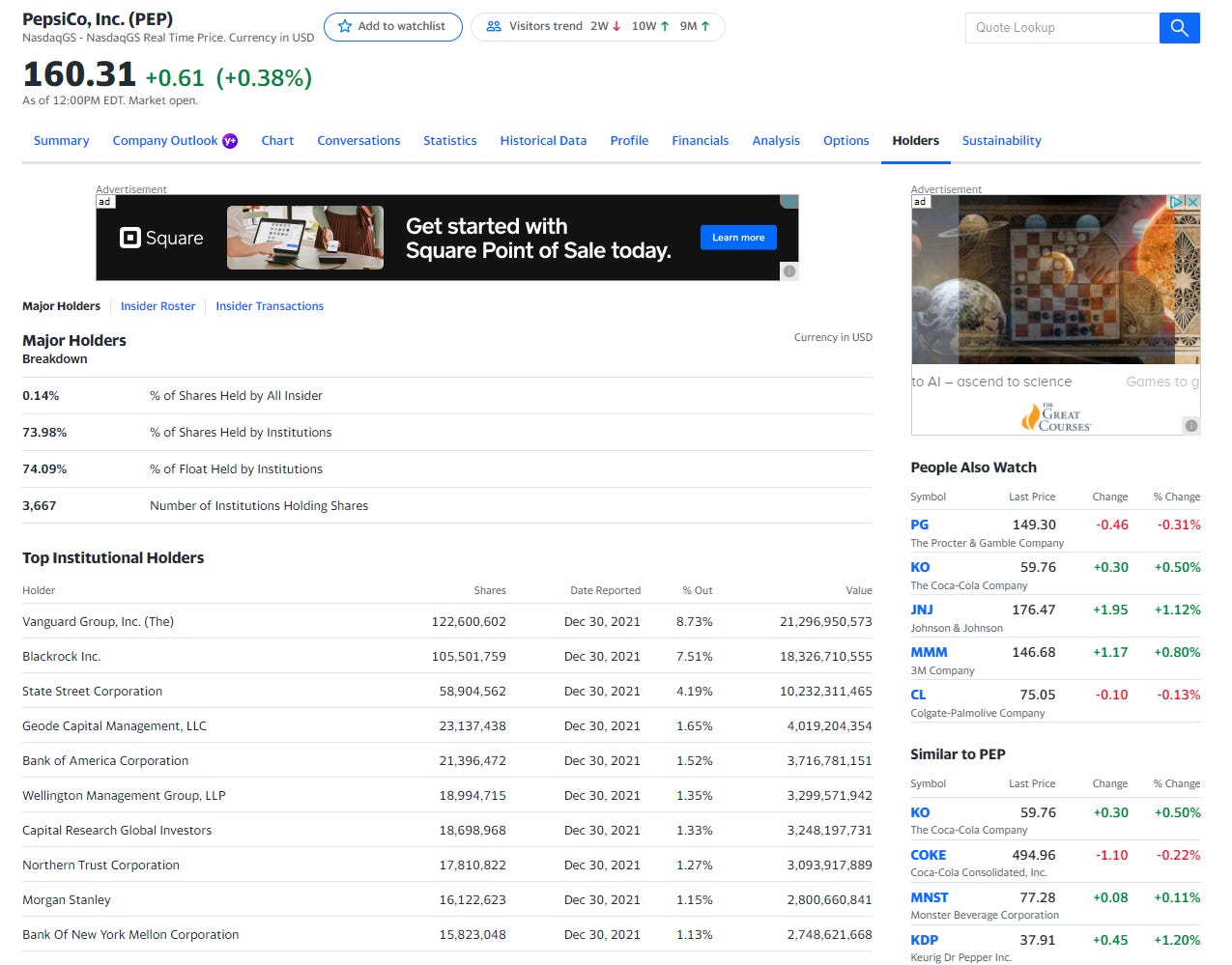Click Capital Research Global Investors row
Image resolution: width=1232 pixels, height=965 pixels.
pyautogui.click(x=447, y=831)
